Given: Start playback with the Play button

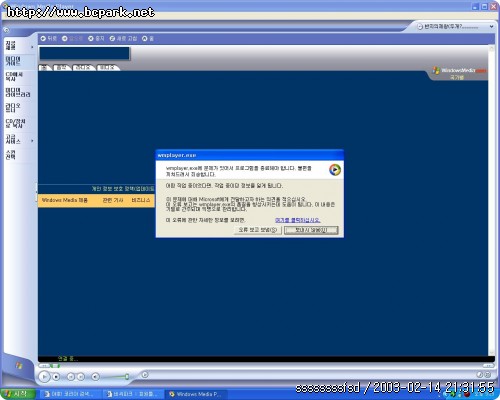Looking at the screenshot, I should tap(44, 377).
